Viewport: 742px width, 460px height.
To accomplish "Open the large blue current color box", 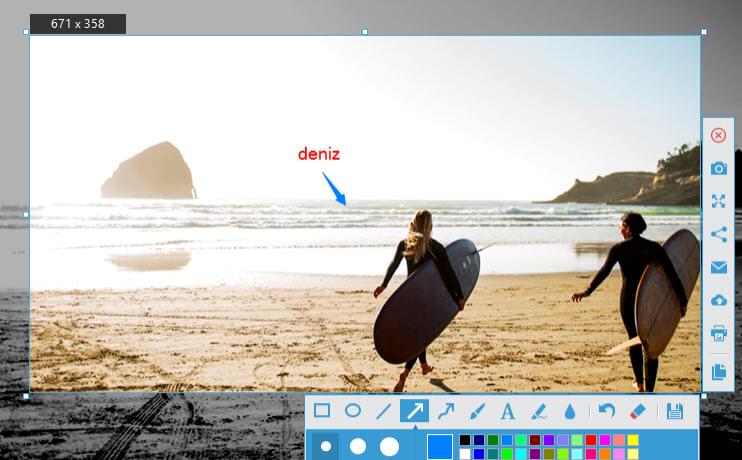I will 440,446.
